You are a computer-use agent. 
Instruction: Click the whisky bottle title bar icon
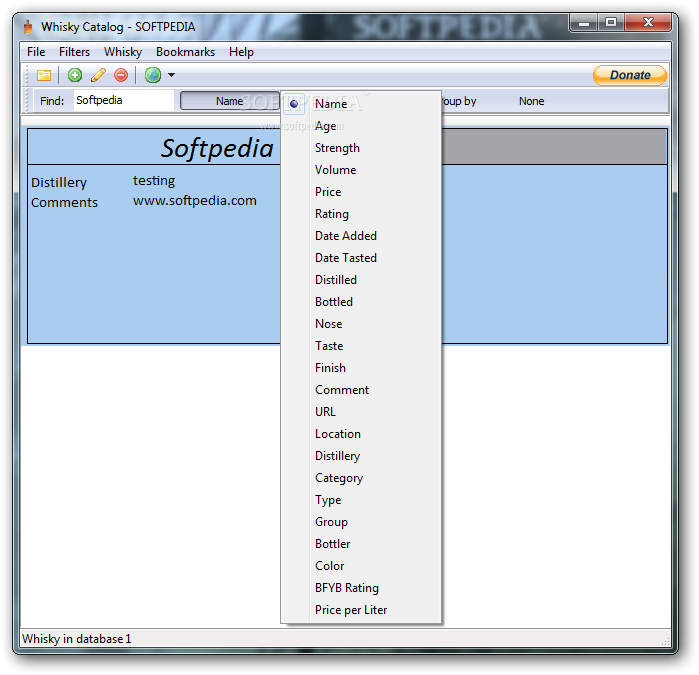(x=28, y=27)
